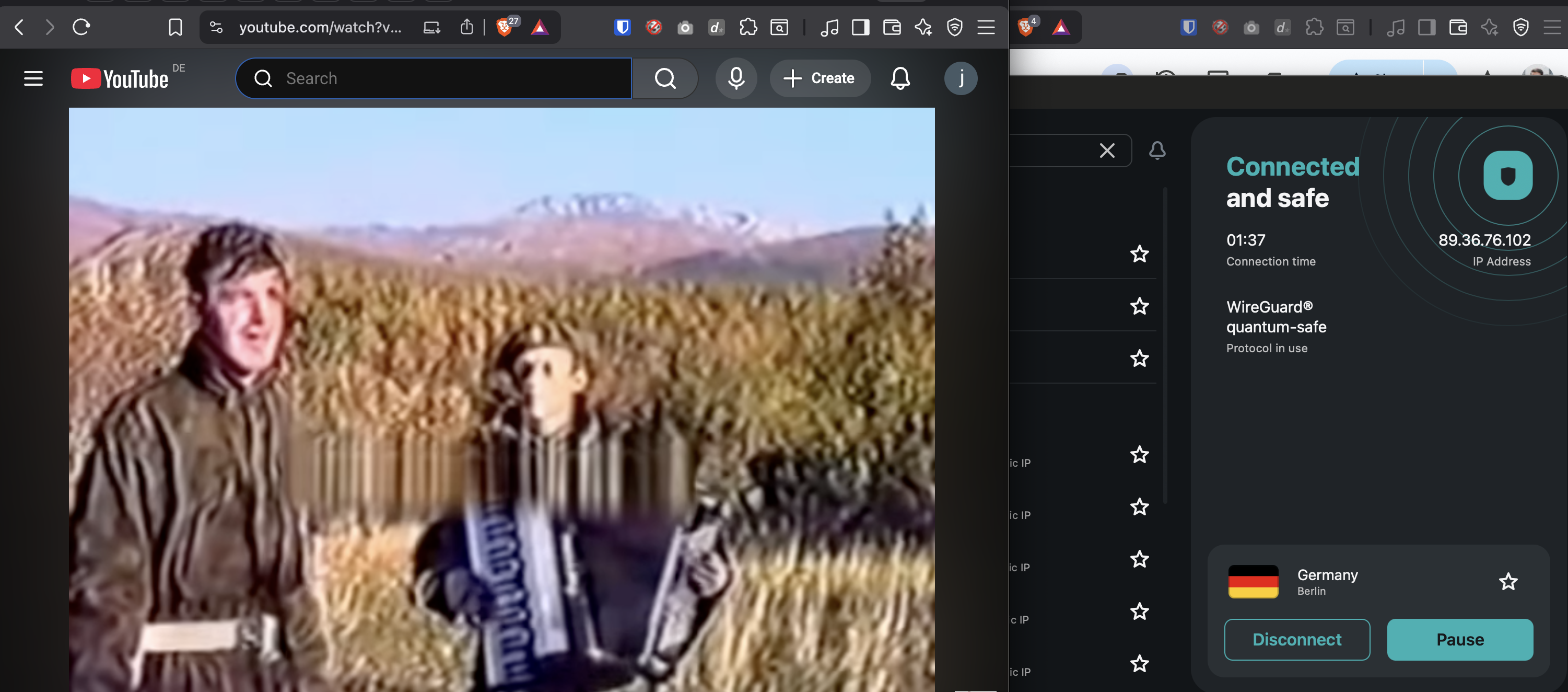Open the account avatar menu

click(x=961, y=78)
